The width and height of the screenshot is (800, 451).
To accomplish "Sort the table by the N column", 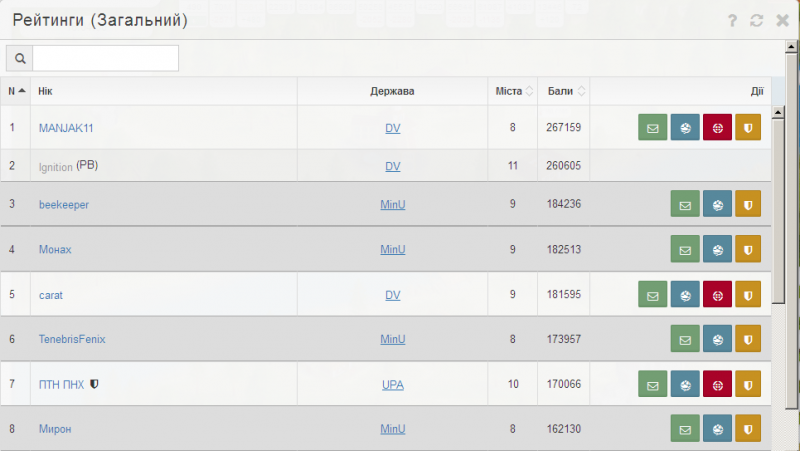I will click(16, 91).
